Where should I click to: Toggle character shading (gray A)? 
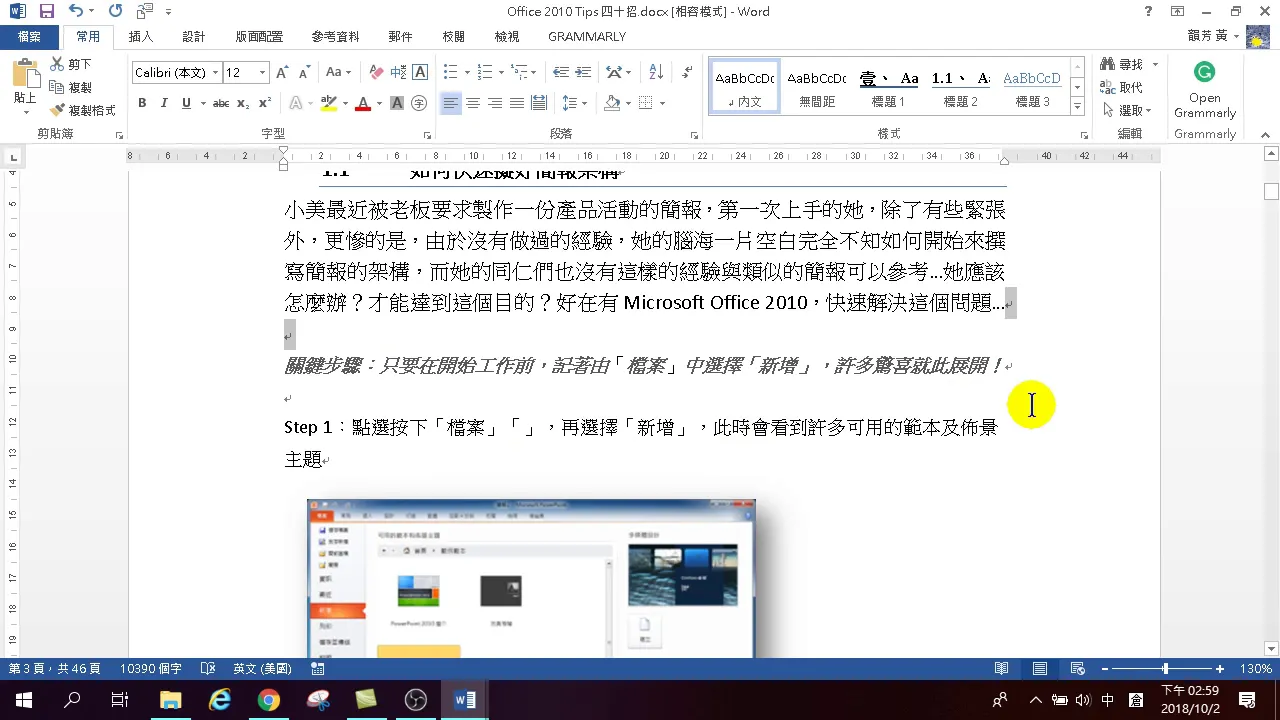[x=397, y=103]
